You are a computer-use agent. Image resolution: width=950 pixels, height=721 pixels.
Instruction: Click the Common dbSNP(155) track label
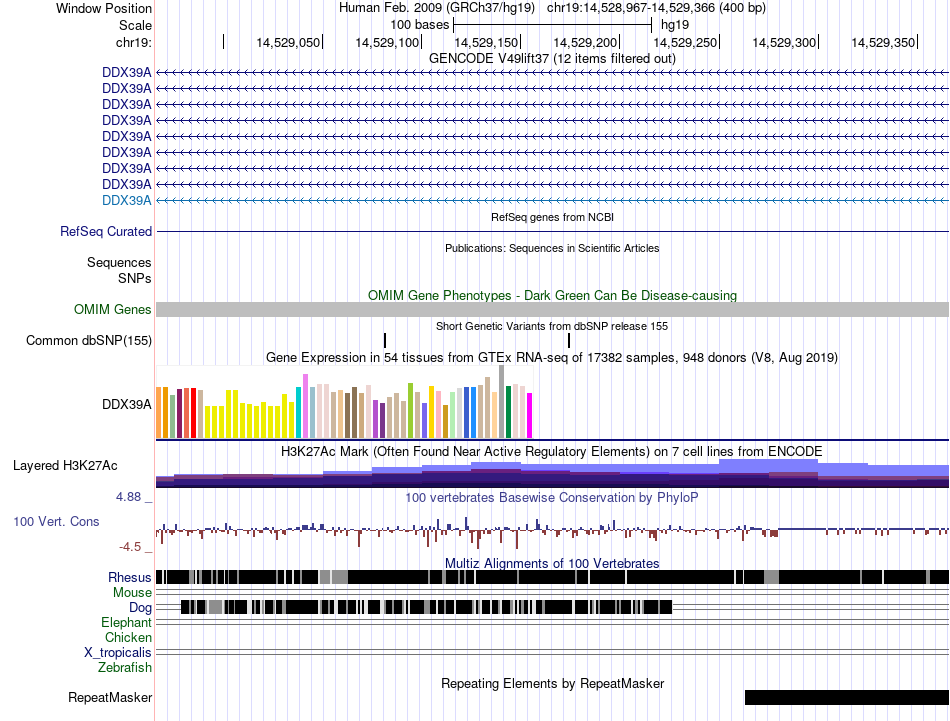(89, 341)
